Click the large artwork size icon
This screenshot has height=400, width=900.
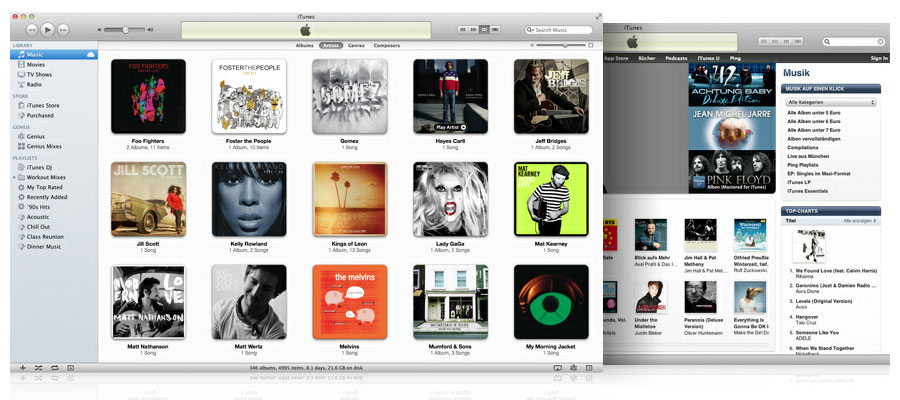point(591,45)
